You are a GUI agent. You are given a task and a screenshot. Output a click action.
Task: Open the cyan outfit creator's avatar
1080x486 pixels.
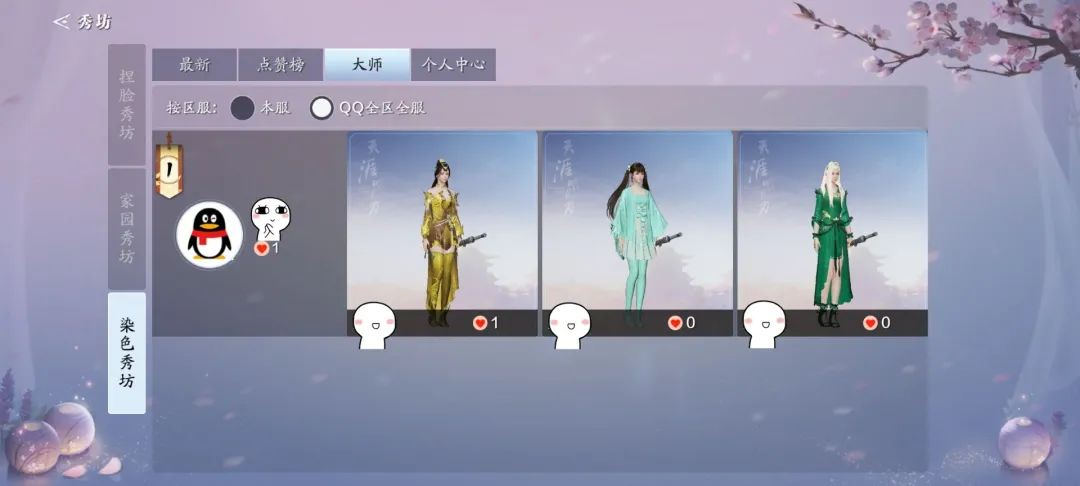[x=569, y=325]
